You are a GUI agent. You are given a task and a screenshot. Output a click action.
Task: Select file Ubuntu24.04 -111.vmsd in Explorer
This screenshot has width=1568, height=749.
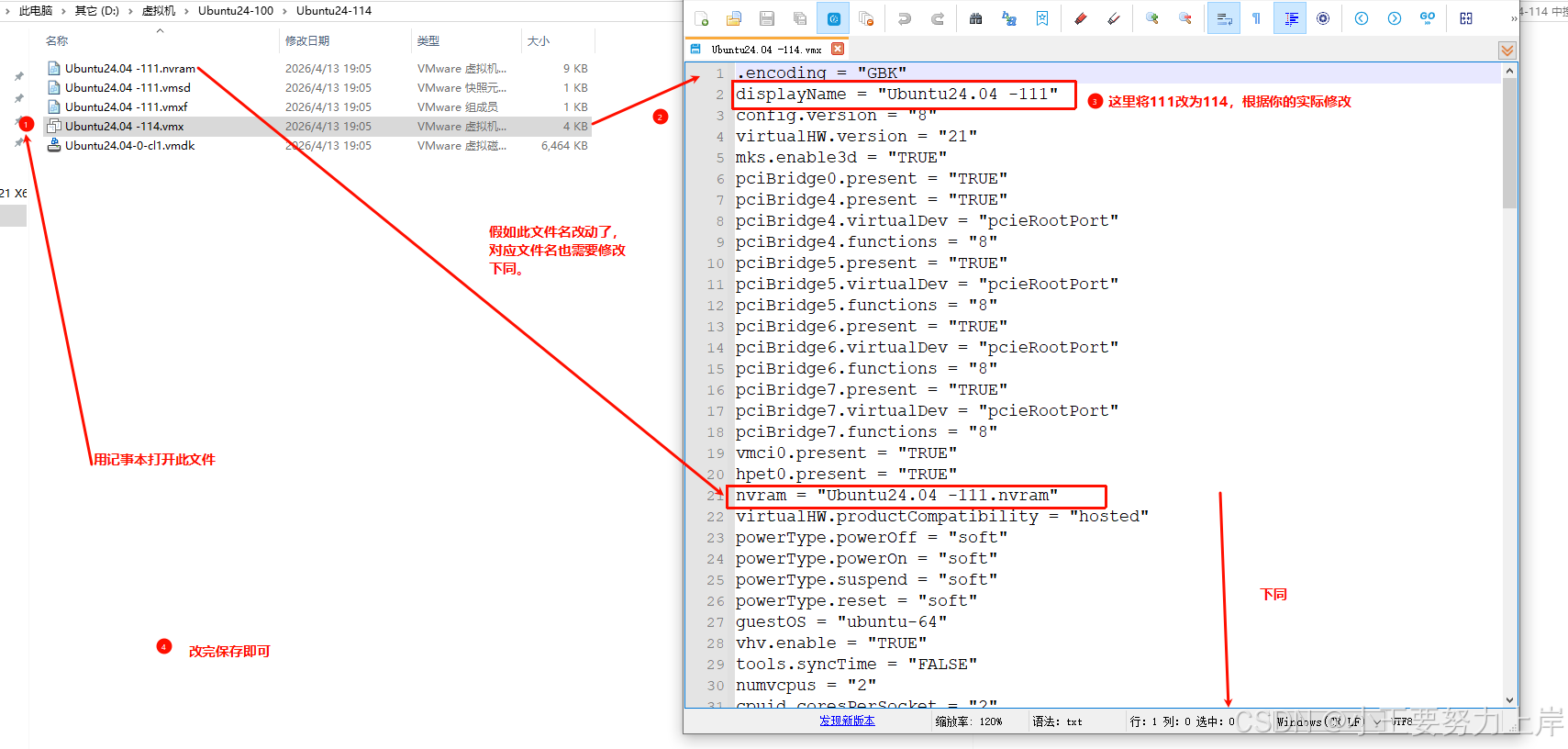point(128,88)
